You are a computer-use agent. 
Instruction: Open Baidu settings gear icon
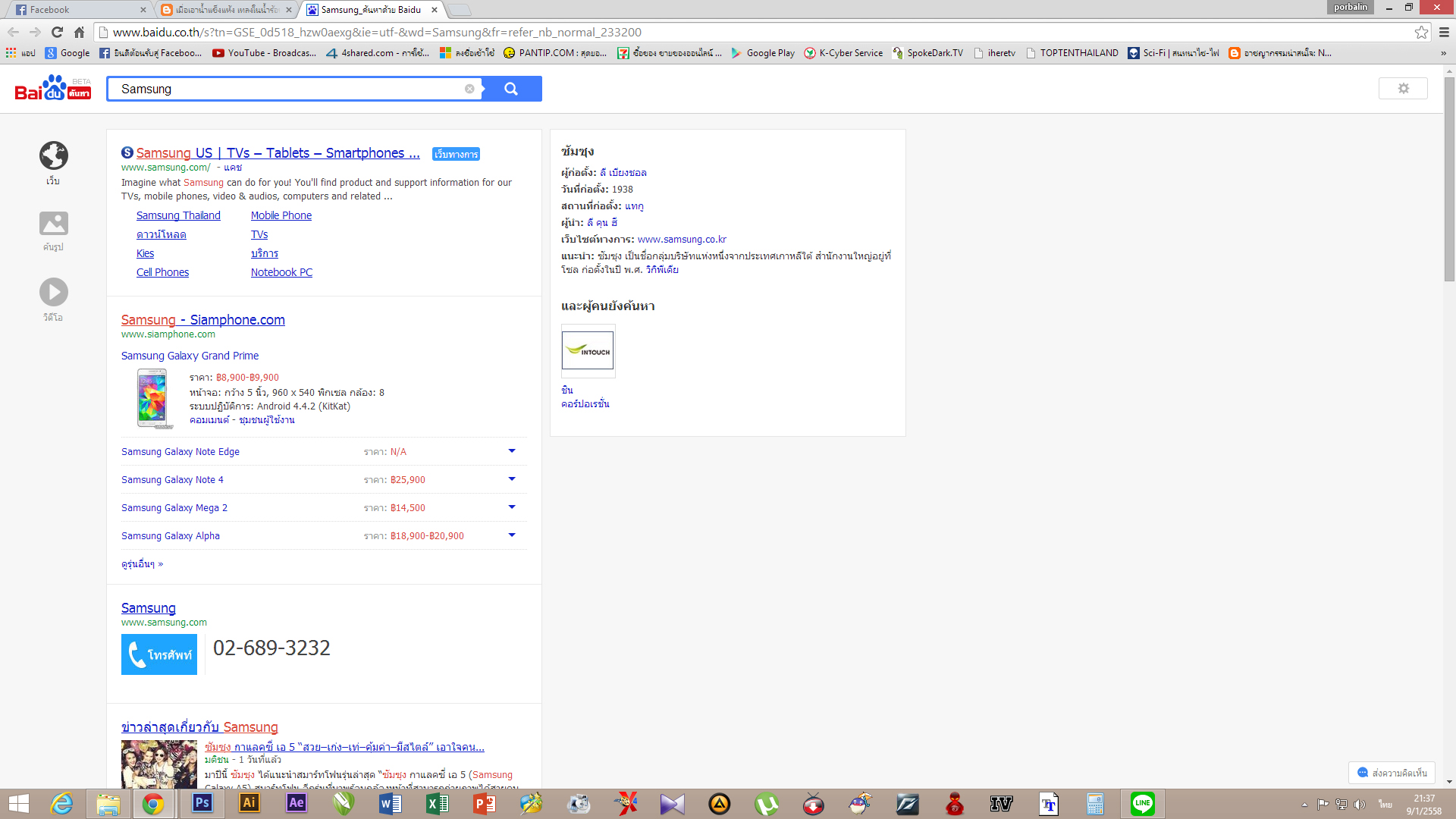pos(1403,89)
